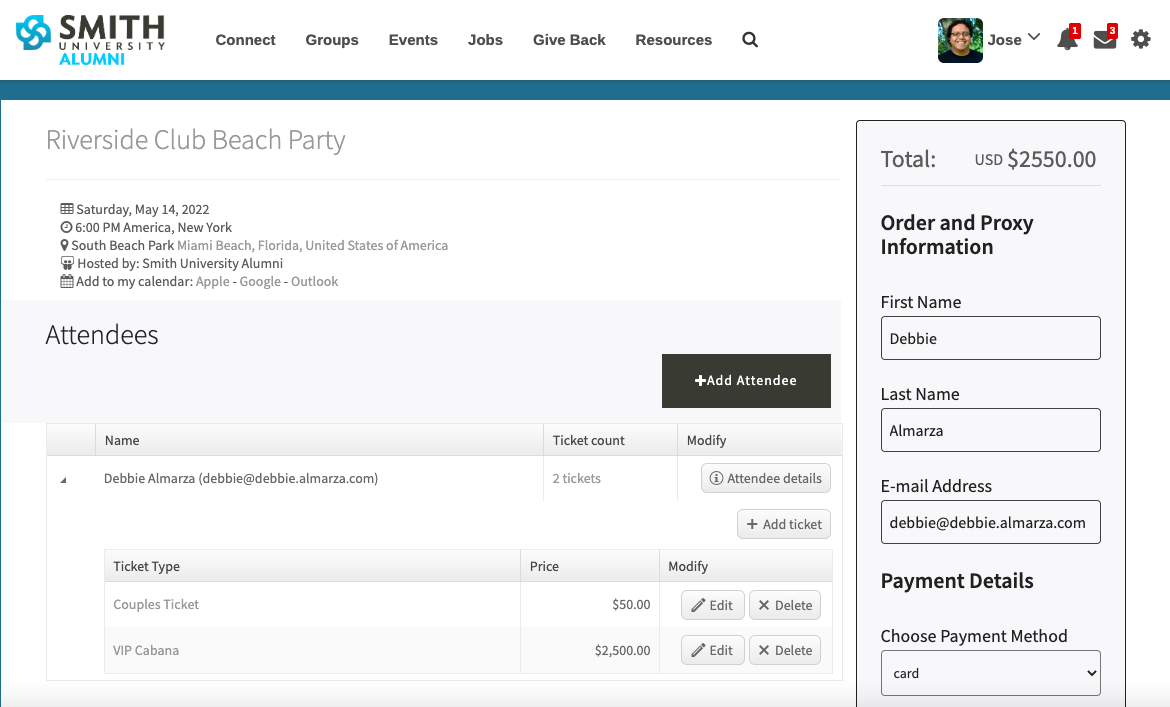Click the Smith University Alumni logo

coord(90,40)
